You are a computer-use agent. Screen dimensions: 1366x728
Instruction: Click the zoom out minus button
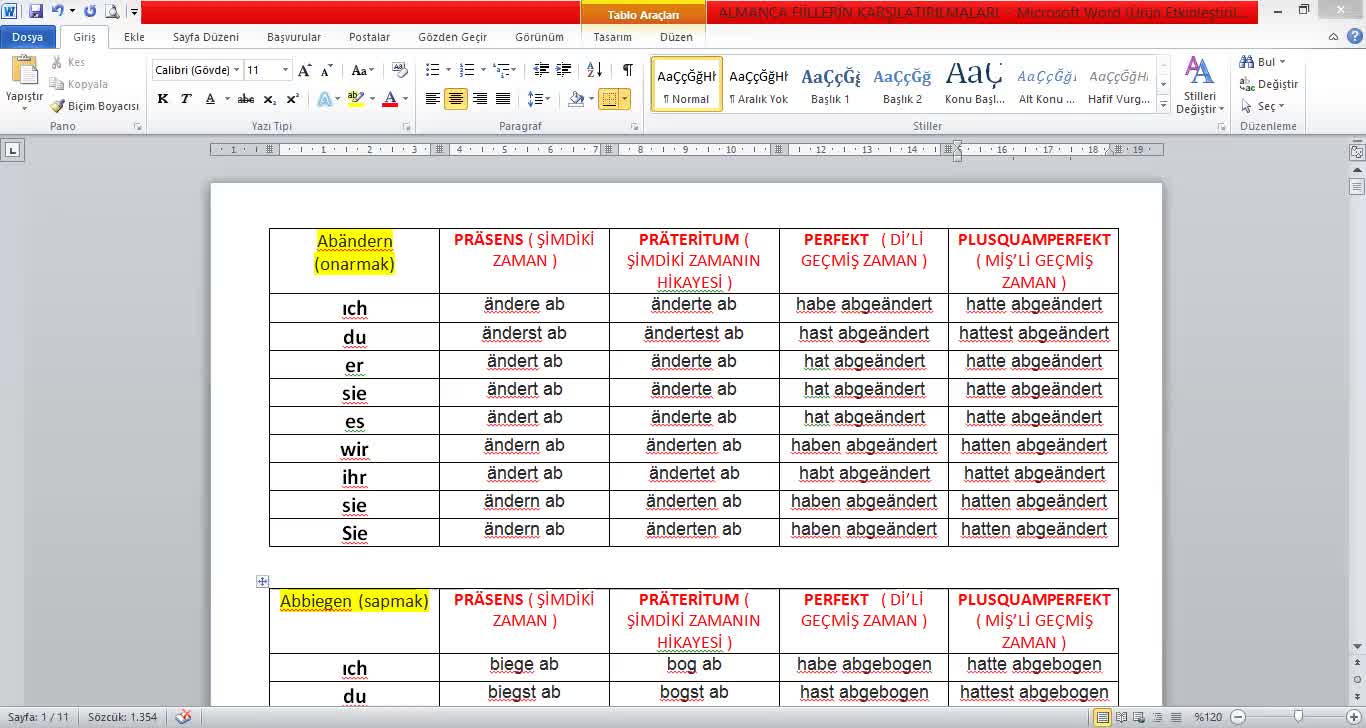point(1238,717)
